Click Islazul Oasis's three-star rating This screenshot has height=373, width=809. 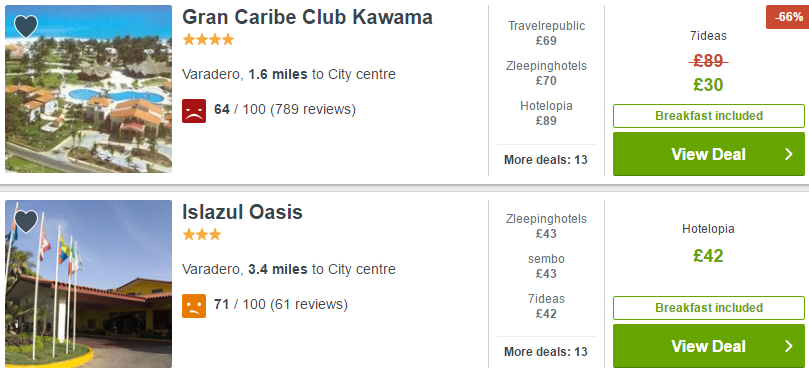(x=202, y=235)
